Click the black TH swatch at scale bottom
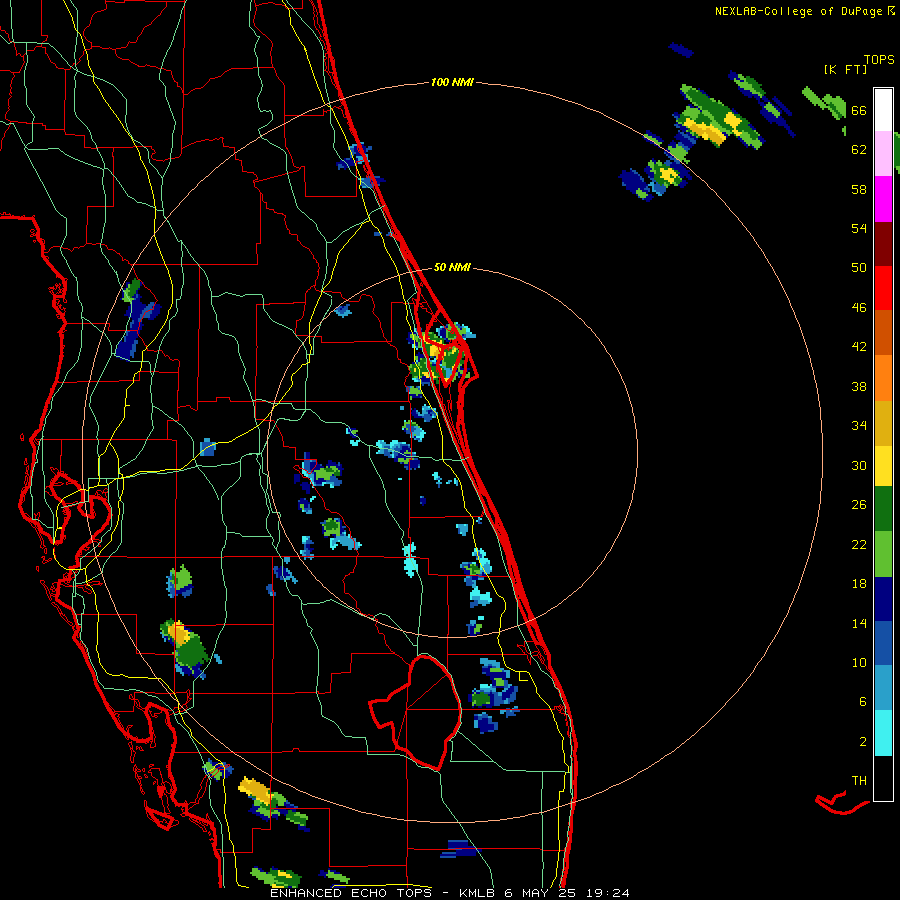This screenshot has width=900, height=900. click(x=883, y=778)
